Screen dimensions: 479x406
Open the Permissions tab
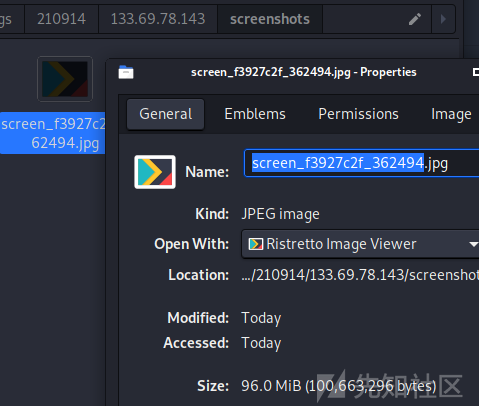coord(358,114)
